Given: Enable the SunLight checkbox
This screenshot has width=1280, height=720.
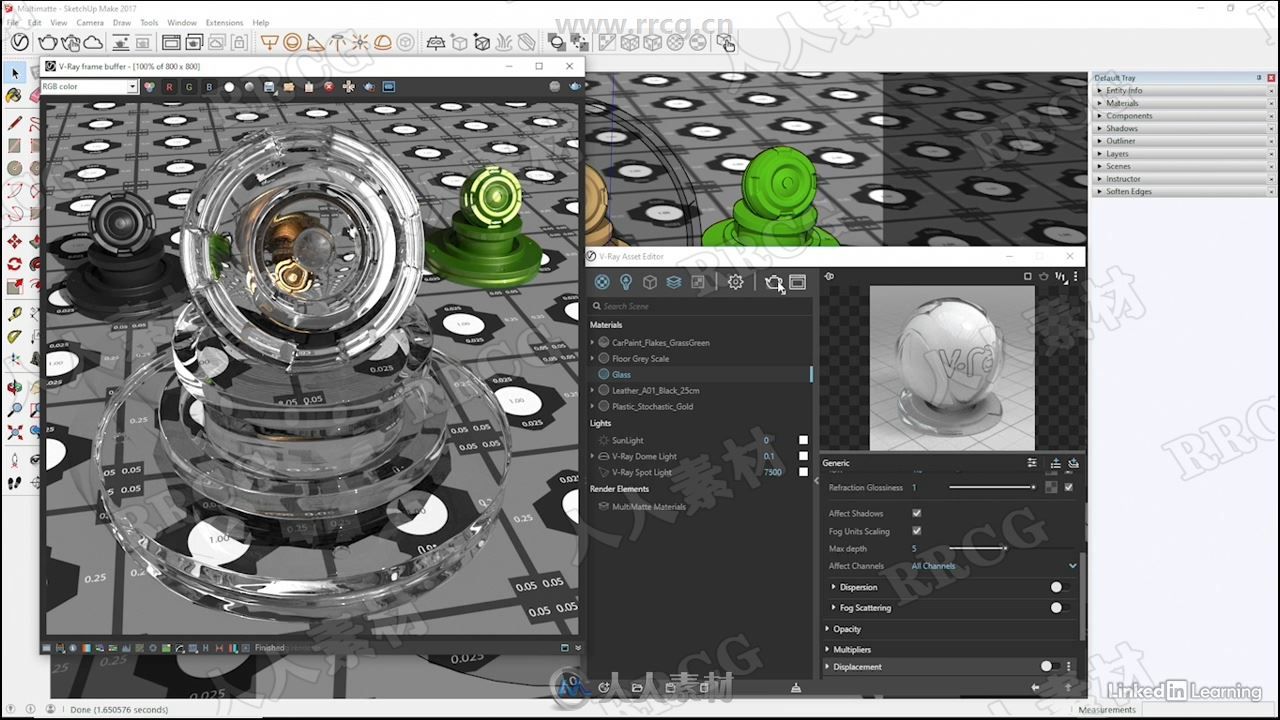Looking at the screenshot, I should point(803,440).
